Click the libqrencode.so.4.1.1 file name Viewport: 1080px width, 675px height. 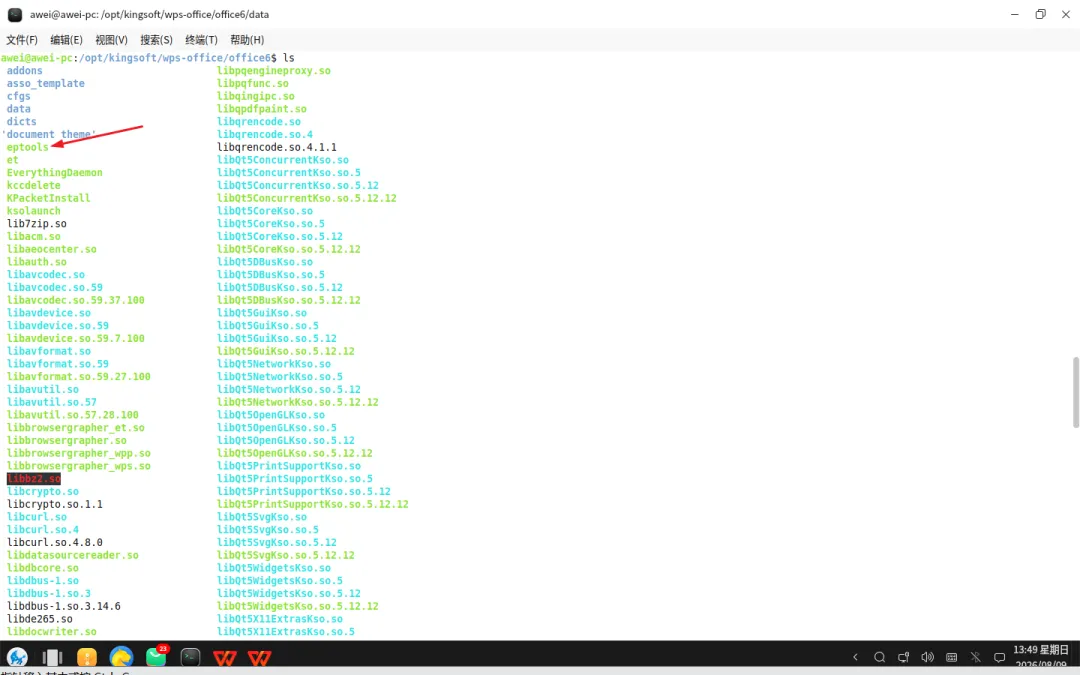pos(277,147)
